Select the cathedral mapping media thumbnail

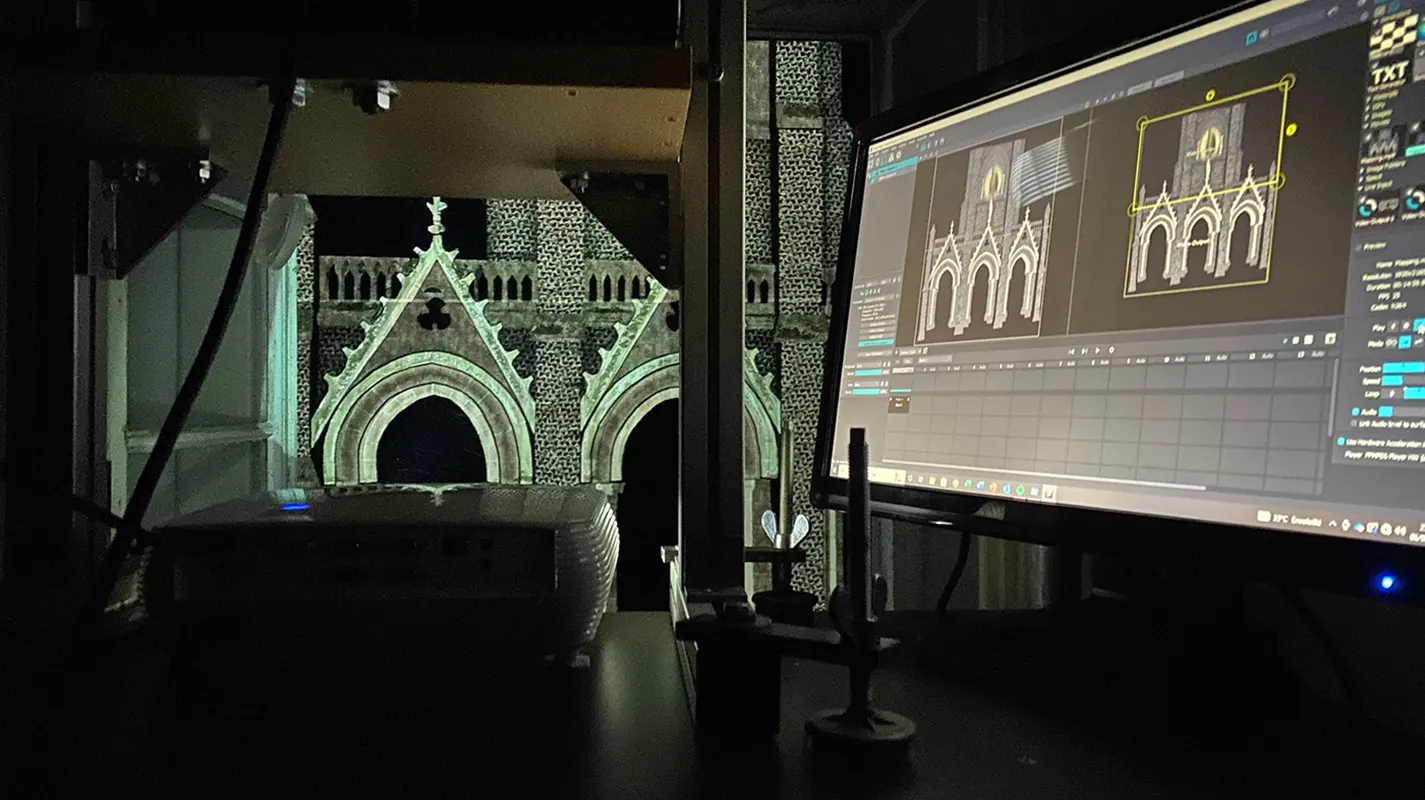1383,142
